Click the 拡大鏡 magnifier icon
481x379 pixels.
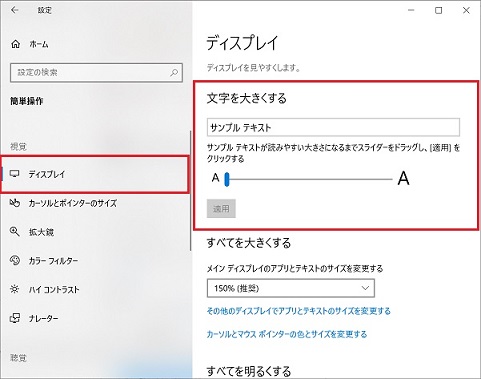[x=15, y=232]
